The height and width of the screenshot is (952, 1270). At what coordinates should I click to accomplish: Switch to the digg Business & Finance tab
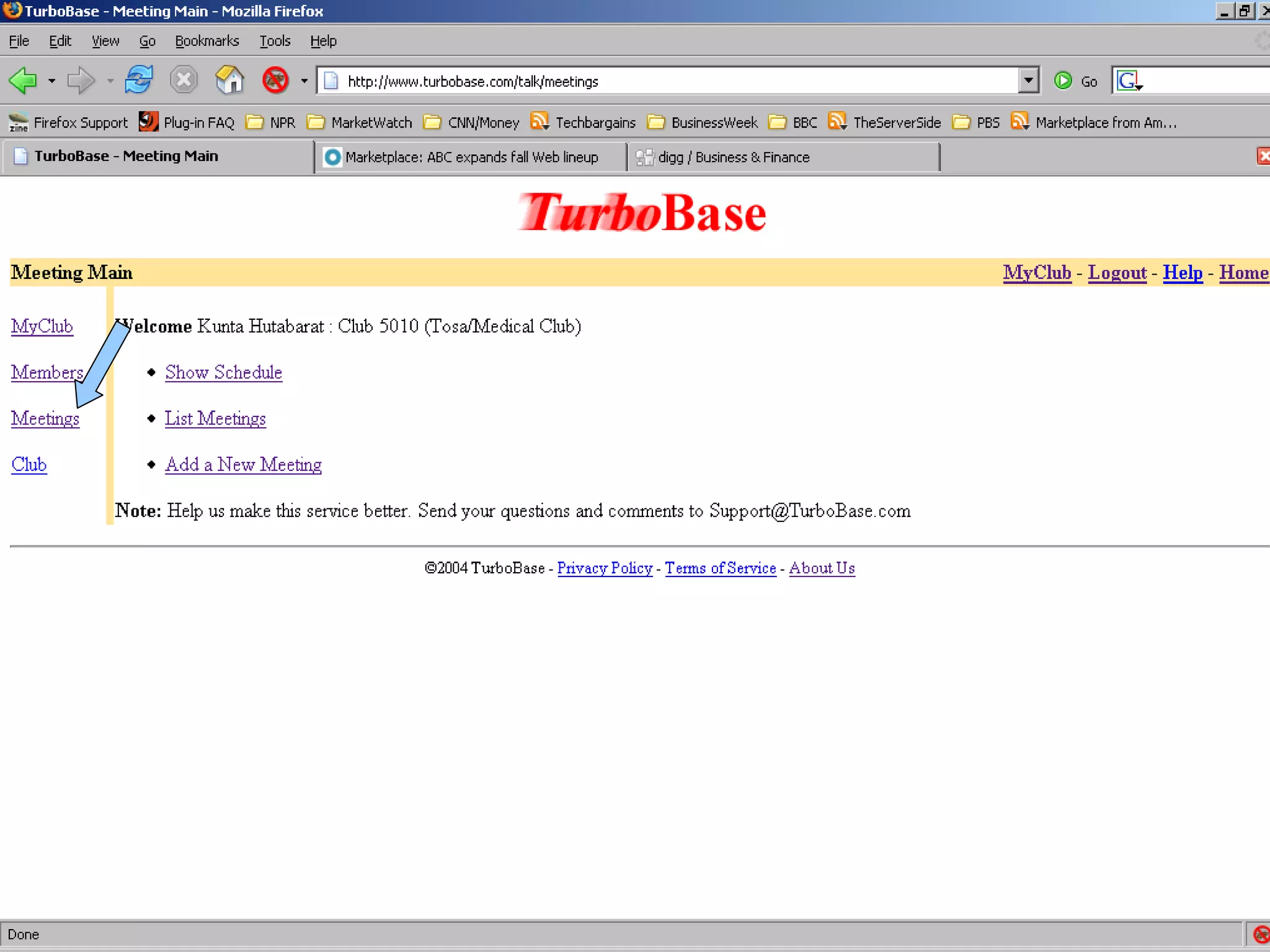point(732,157)
